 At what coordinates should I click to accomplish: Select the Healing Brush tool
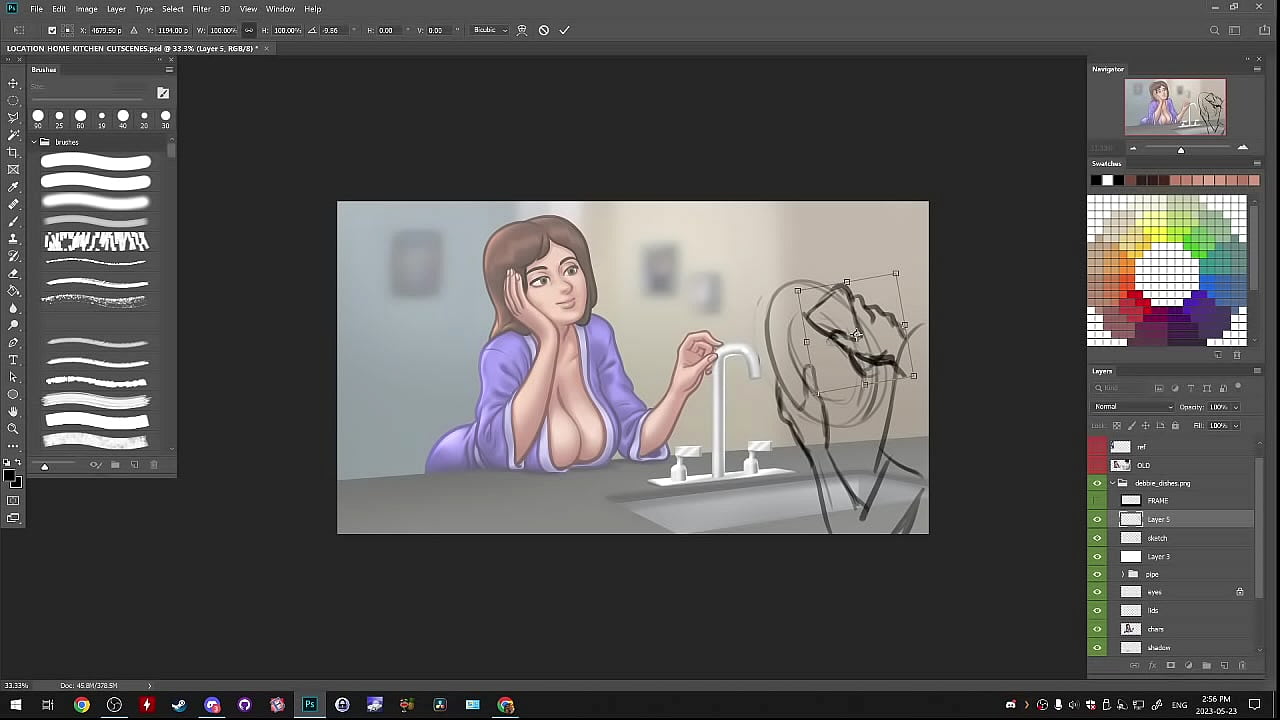(x=13, y=204)
